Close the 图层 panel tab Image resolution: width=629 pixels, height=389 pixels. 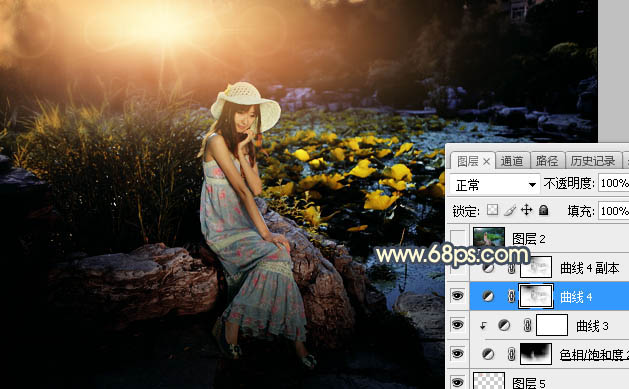(x=486, y=162)
